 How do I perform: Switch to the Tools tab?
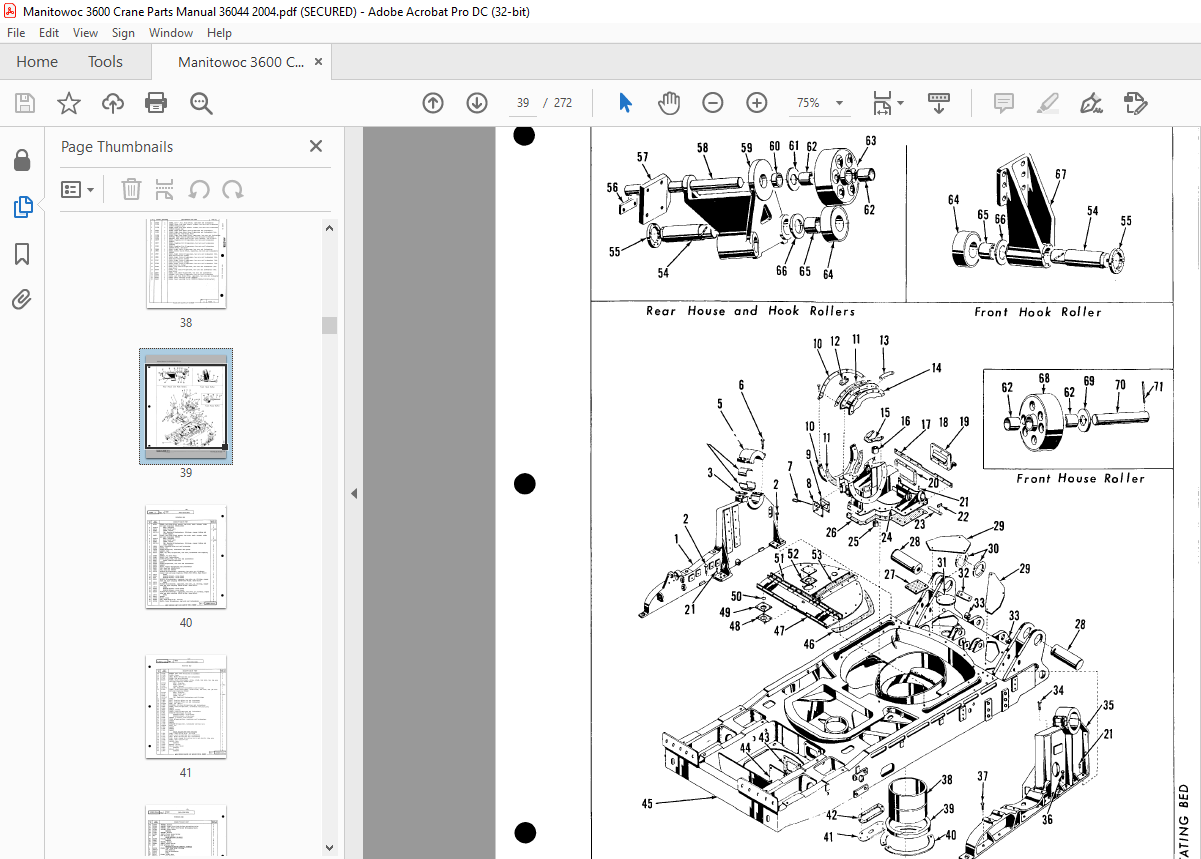(105, 62)
